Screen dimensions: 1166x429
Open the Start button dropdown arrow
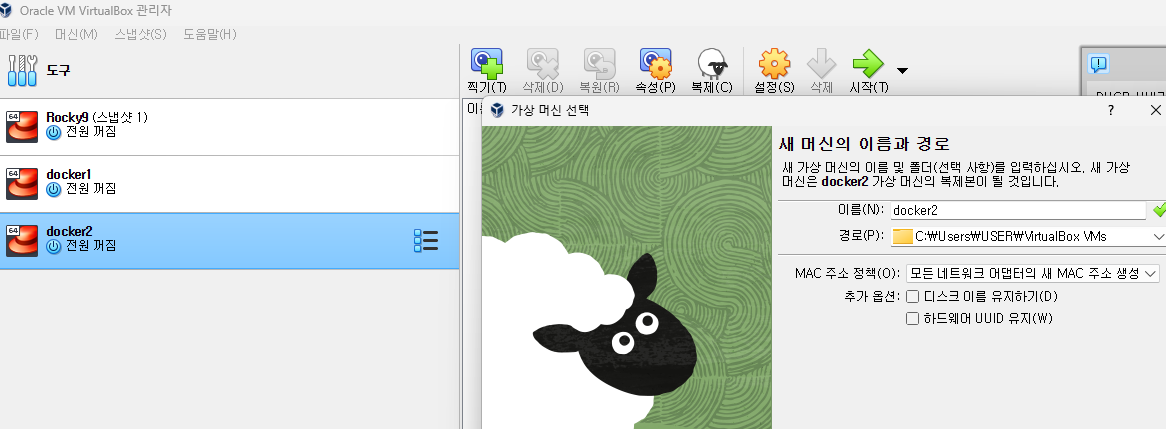coord(902,71)
